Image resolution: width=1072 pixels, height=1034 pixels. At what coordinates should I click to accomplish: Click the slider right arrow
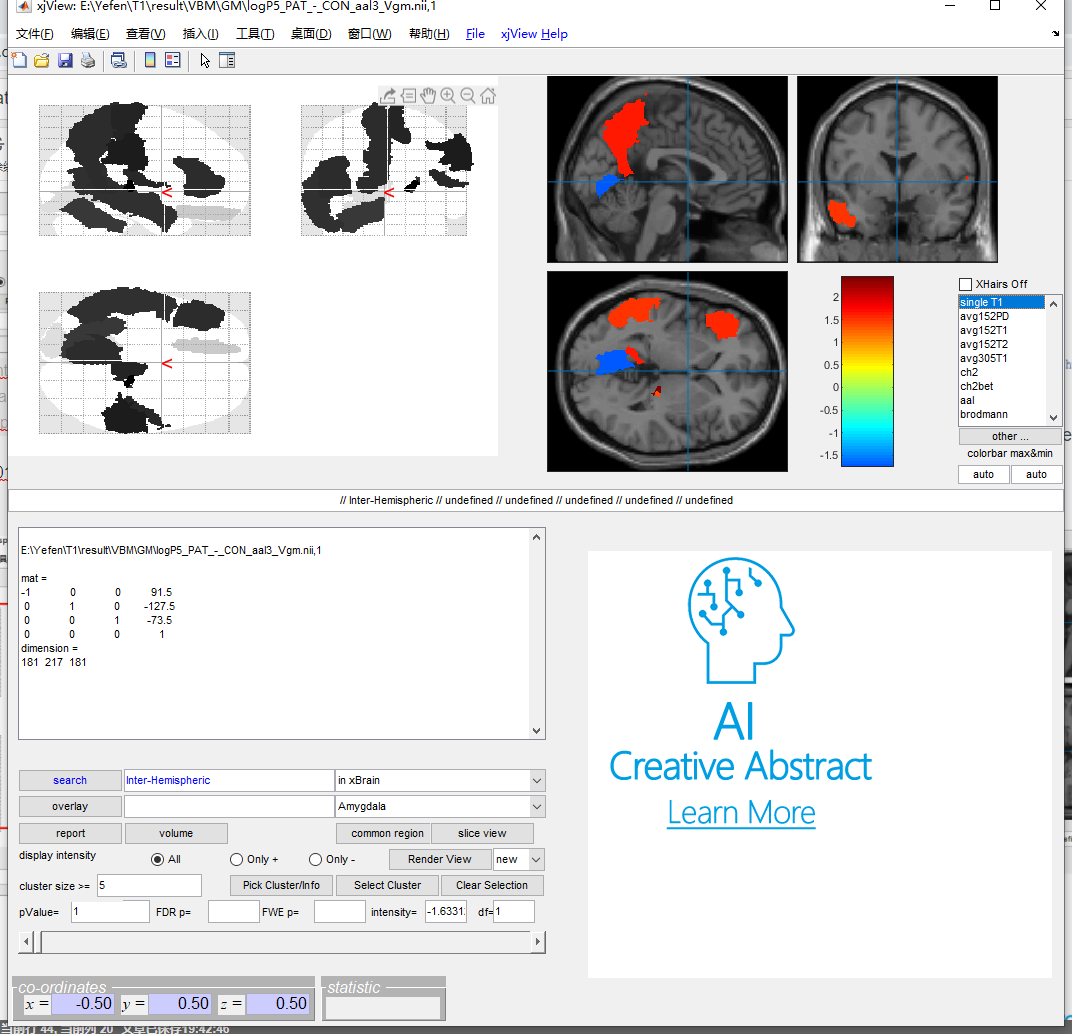[538, 942]
